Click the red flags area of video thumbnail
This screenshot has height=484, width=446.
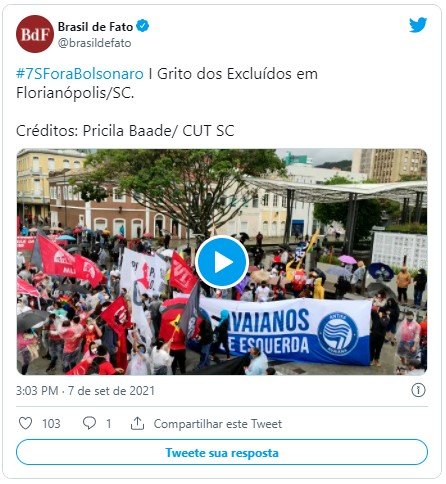[68, 261]
